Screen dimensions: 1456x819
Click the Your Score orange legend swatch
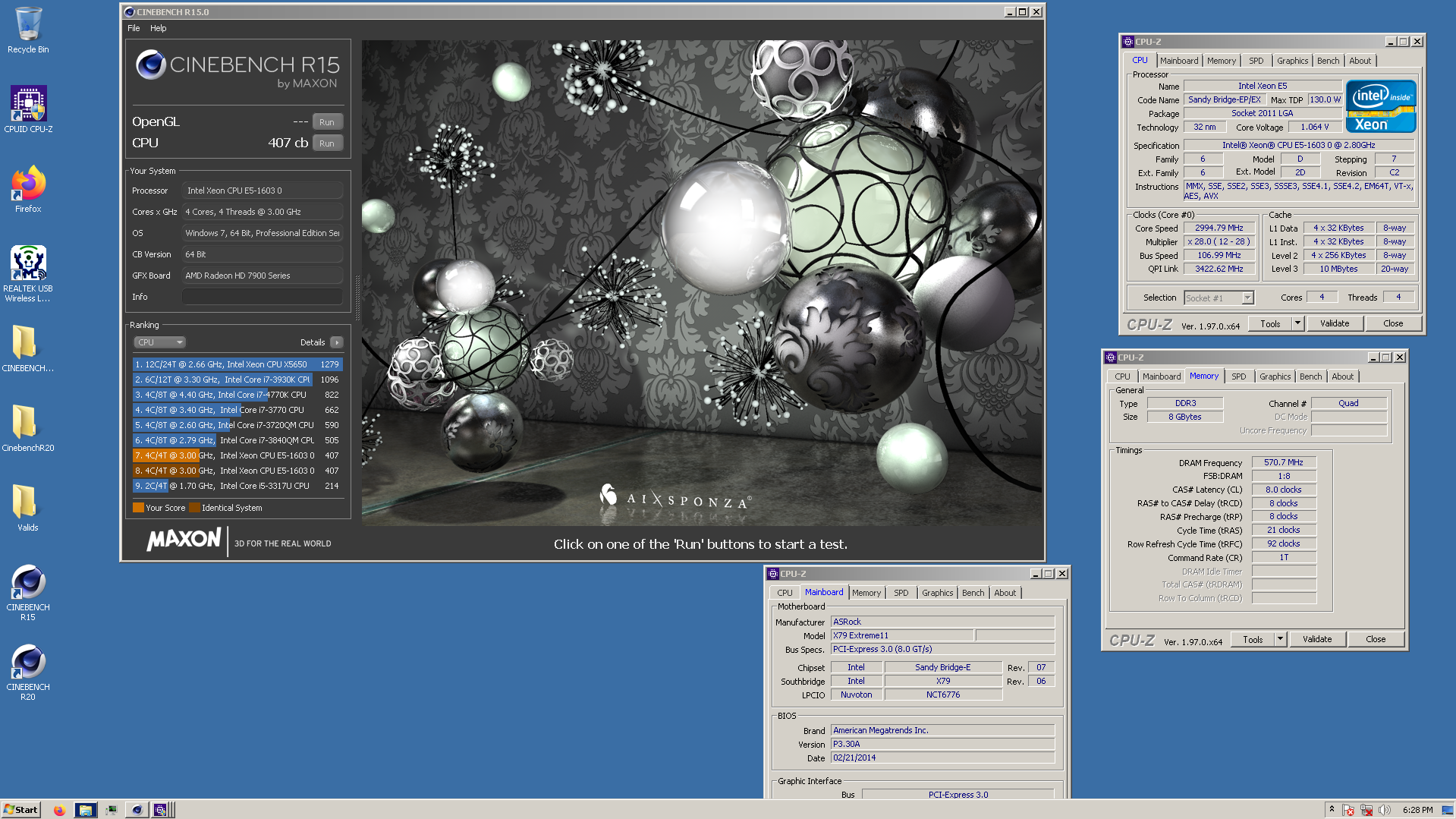coord(138,508)
